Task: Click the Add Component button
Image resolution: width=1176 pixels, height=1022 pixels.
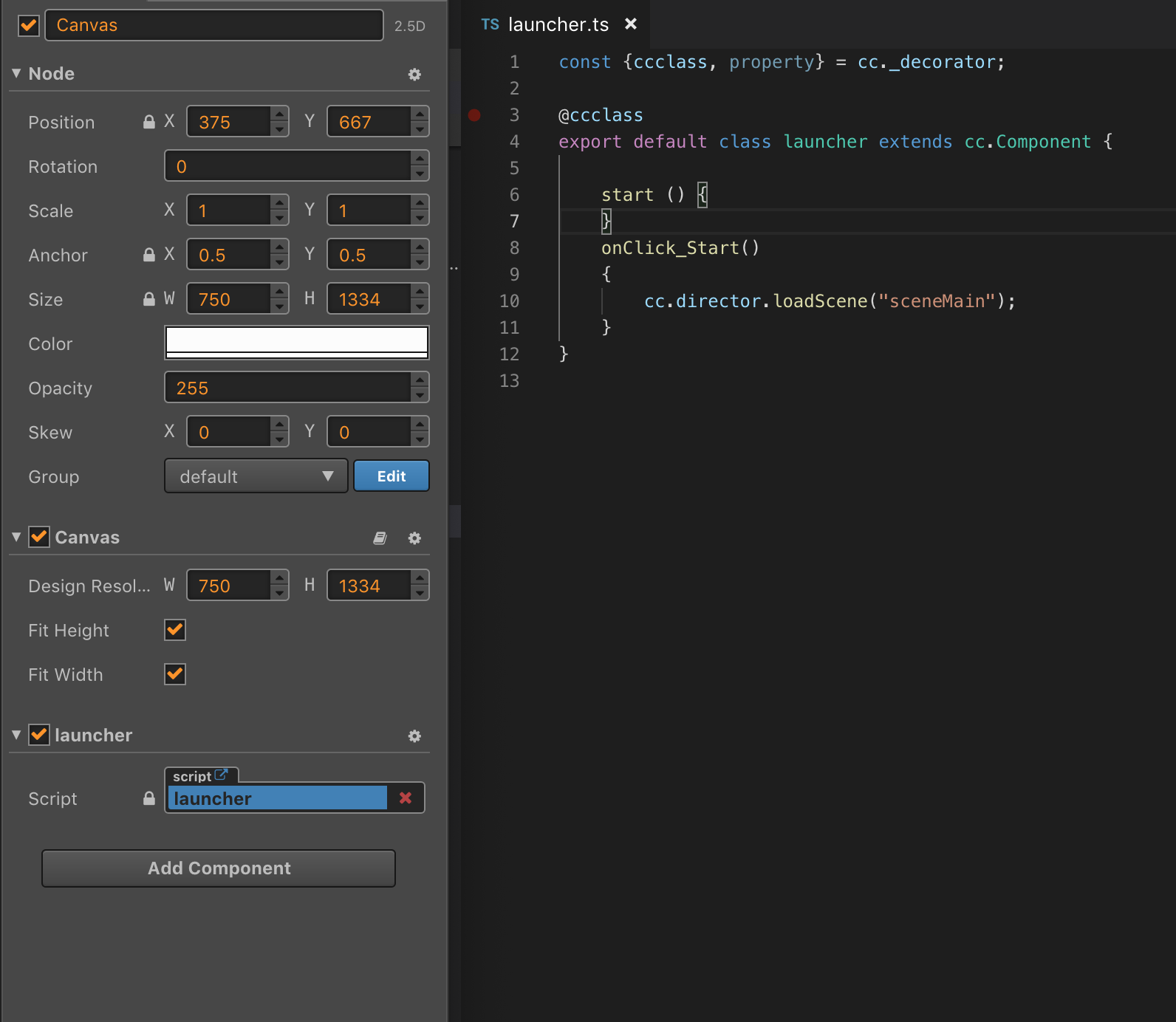Action: [x=219, y=868]
